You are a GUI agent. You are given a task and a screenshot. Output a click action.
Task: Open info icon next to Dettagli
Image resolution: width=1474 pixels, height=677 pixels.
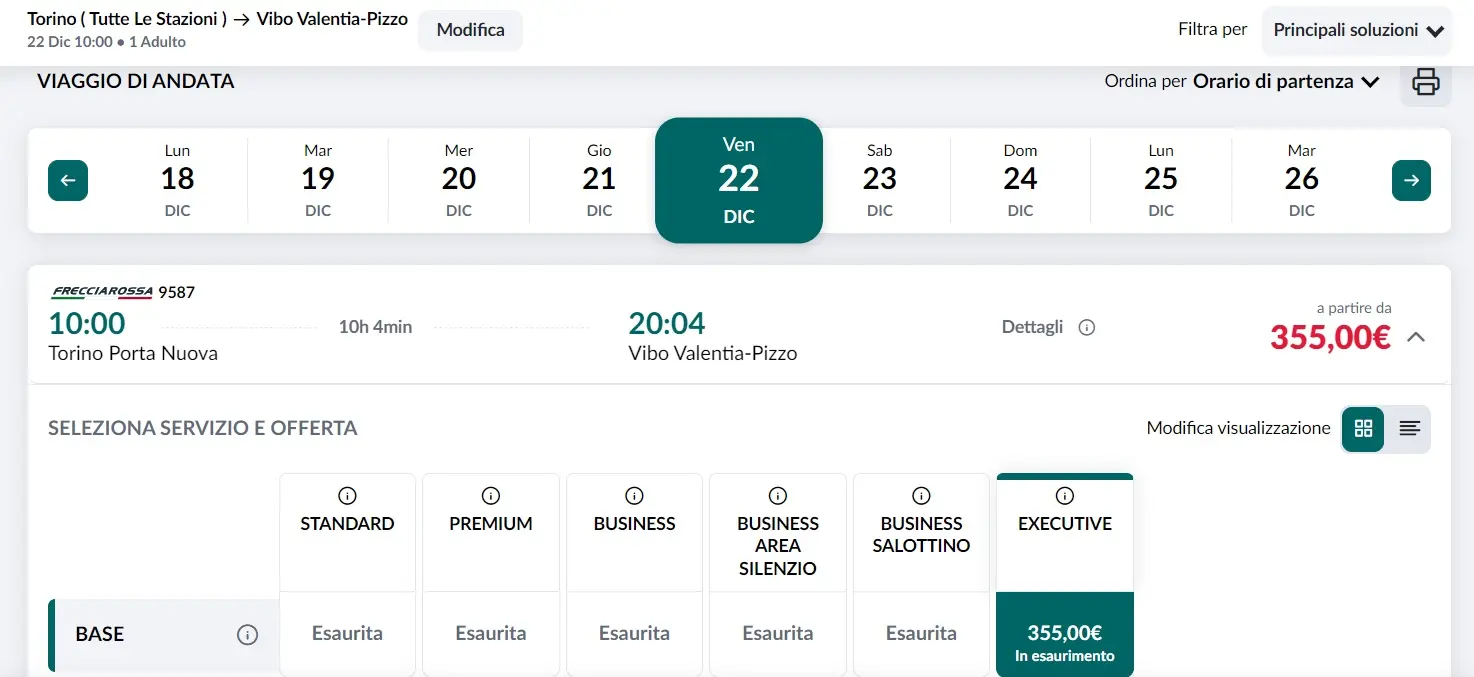click(x=1087, y=327)
